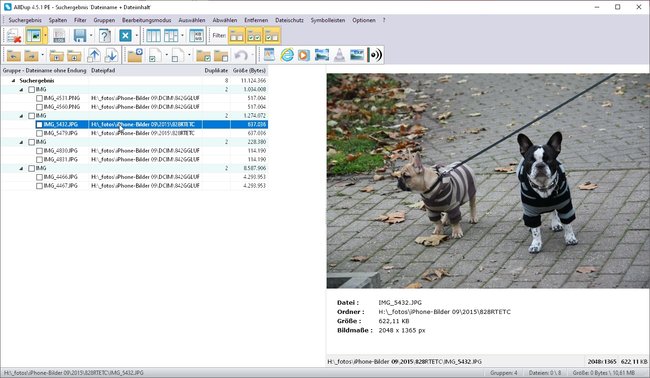Open the dropdown arrow beside the preview panel button
Screen dimensions: 650x378
pyautogui.click(x=45, y=36)
